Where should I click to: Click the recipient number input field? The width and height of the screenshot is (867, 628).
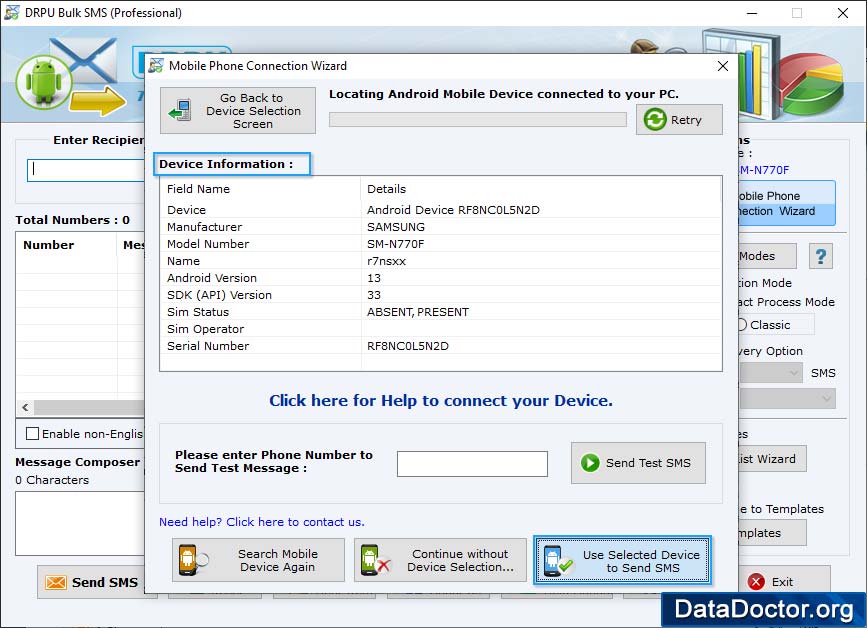[86, 170]
